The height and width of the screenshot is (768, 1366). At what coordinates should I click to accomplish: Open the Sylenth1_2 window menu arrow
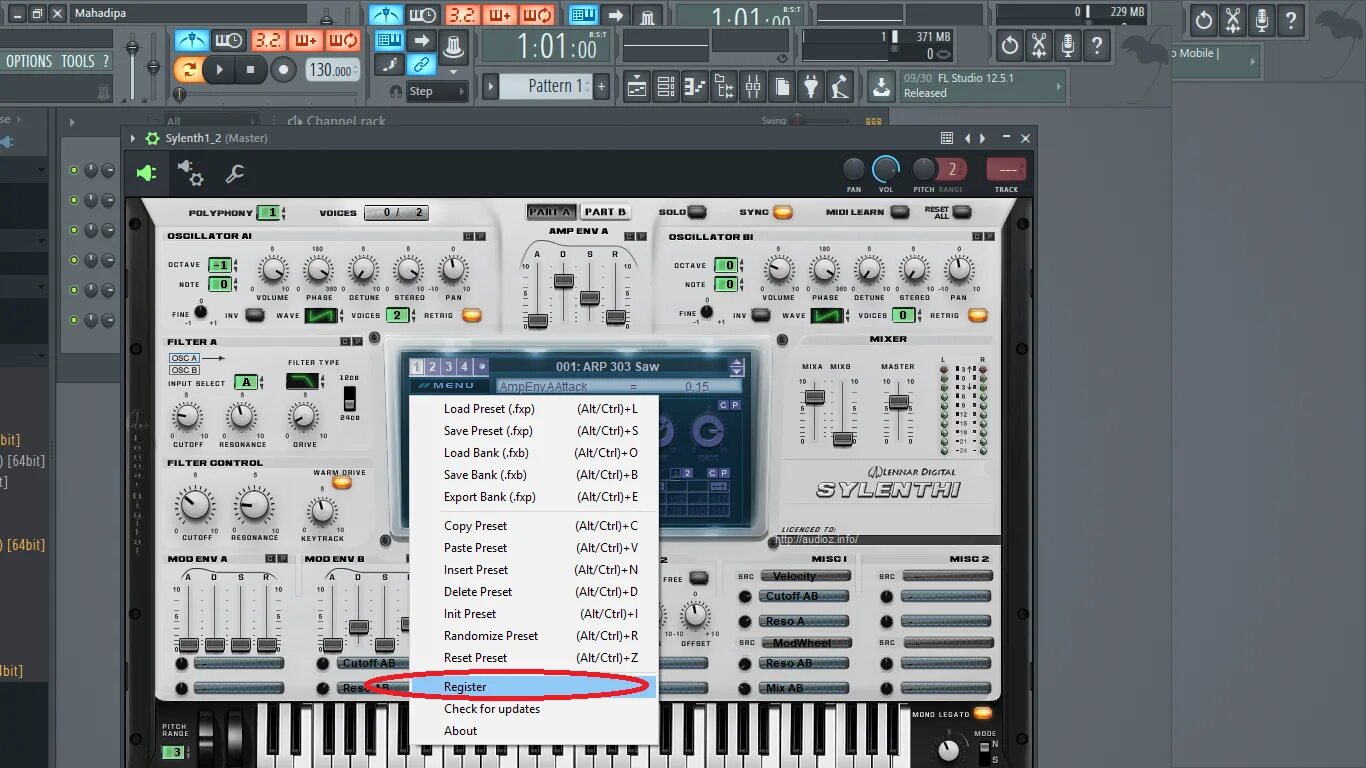click(134, 138)
